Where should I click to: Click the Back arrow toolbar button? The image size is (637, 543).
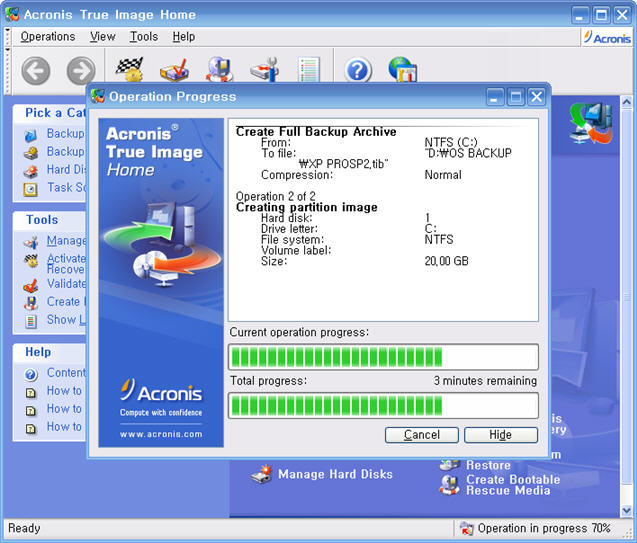tap(36, 71)
